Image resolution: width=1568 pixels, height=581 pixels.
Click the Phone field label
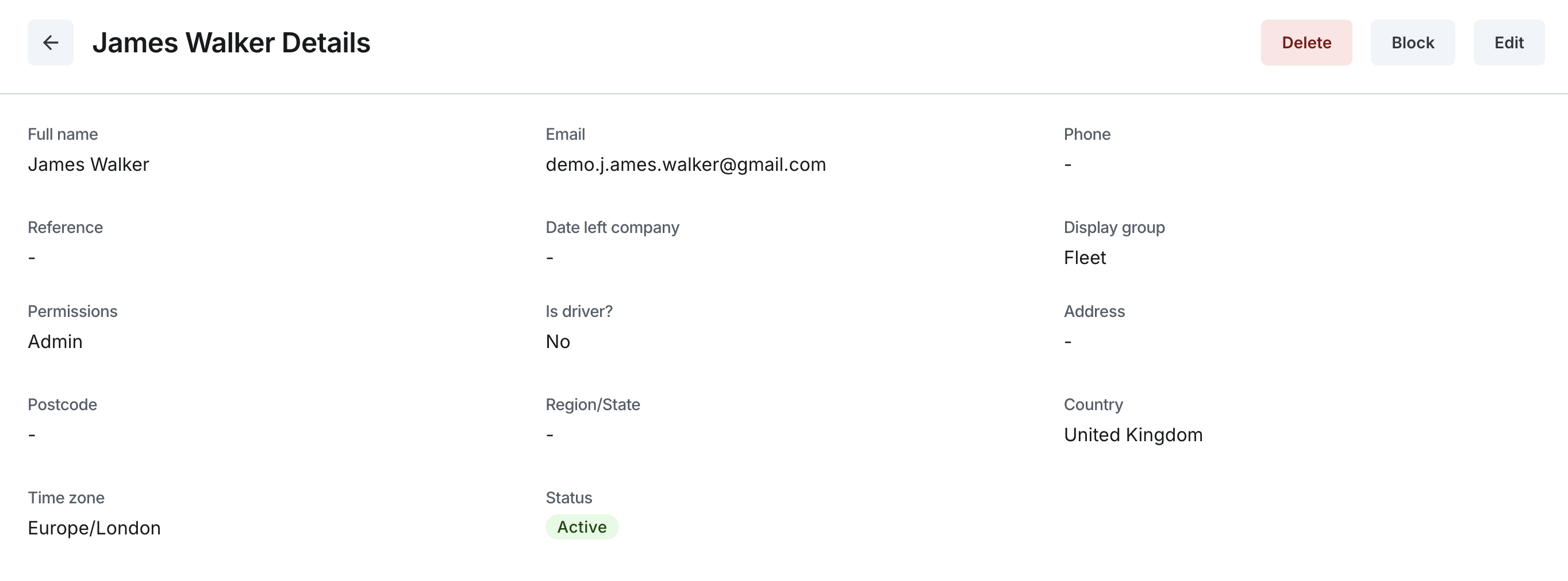(x=1086, y=134)
